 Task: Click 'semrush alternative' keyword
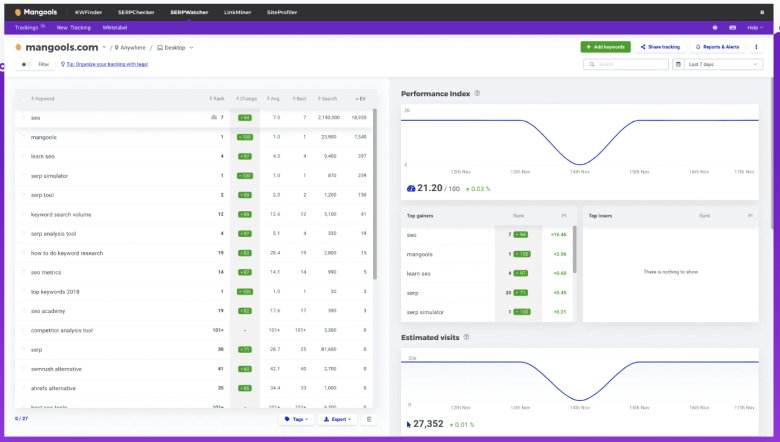[56, 369]
